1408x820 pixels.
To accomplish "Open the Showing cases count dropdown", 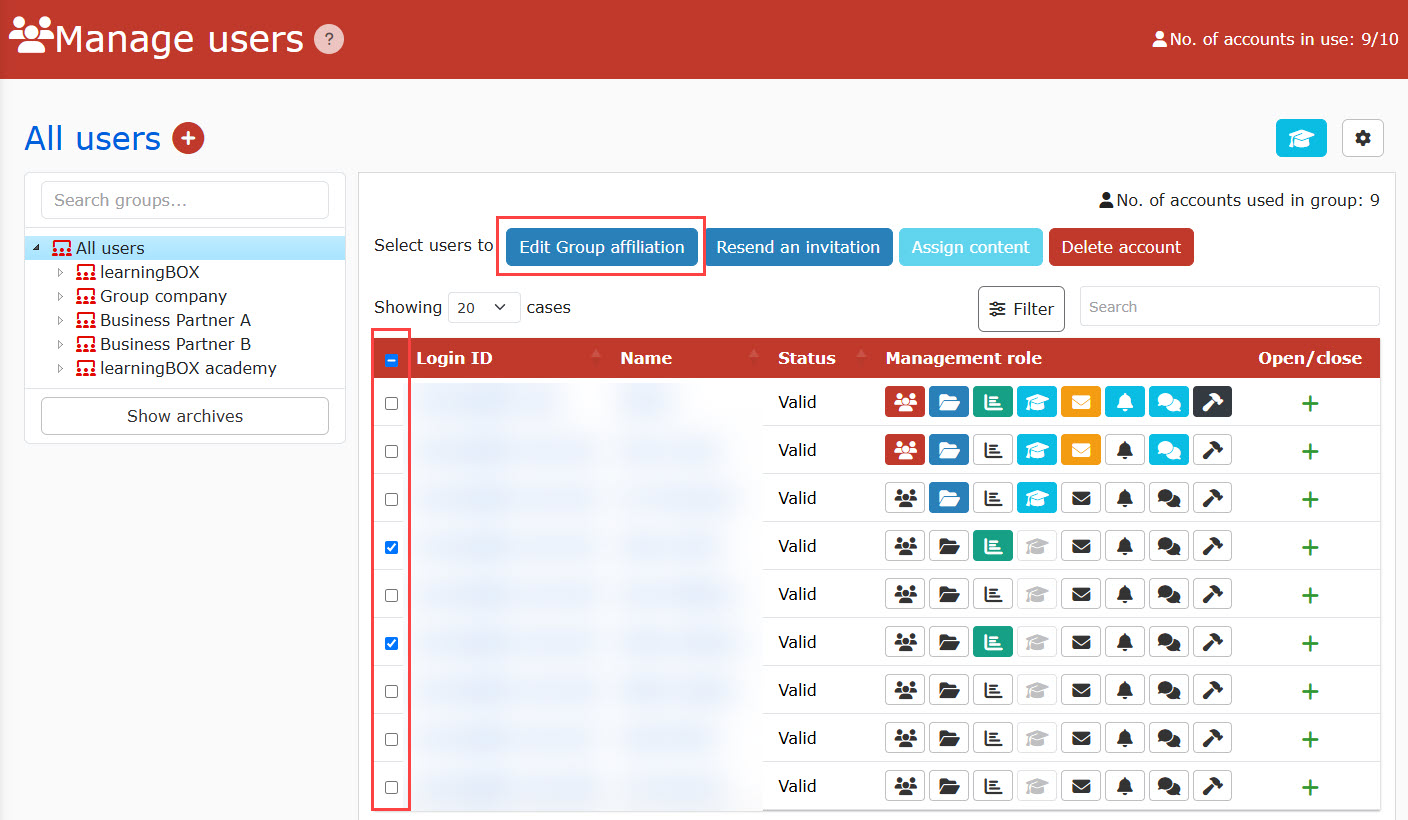I will pyautogui.click(x=484, y=308).
